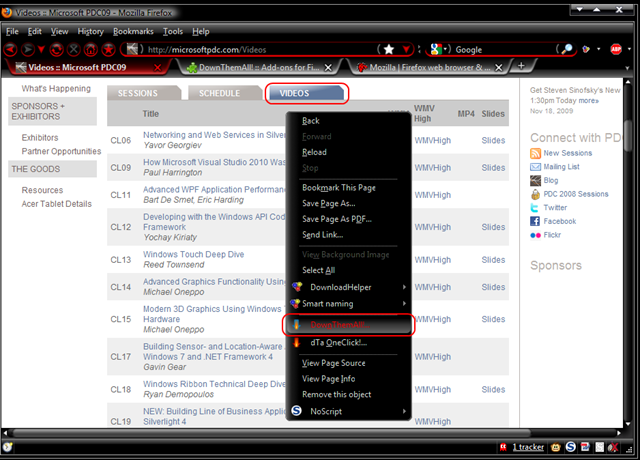The height and width of the screenshot is (460, 640).
Task: Click the crossed-out status bar icon
Action: pyautogui.click(x=613, y=447)
